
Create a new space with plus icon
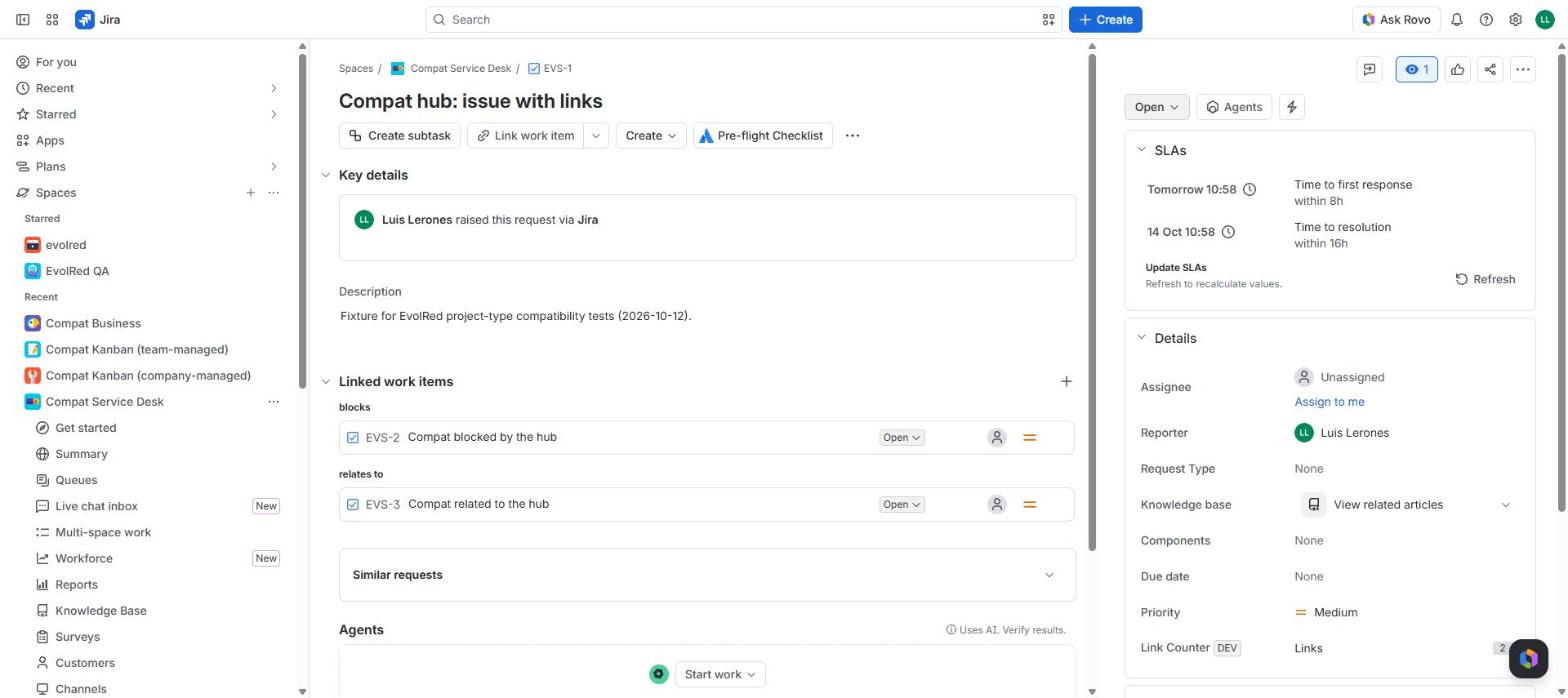250,193
